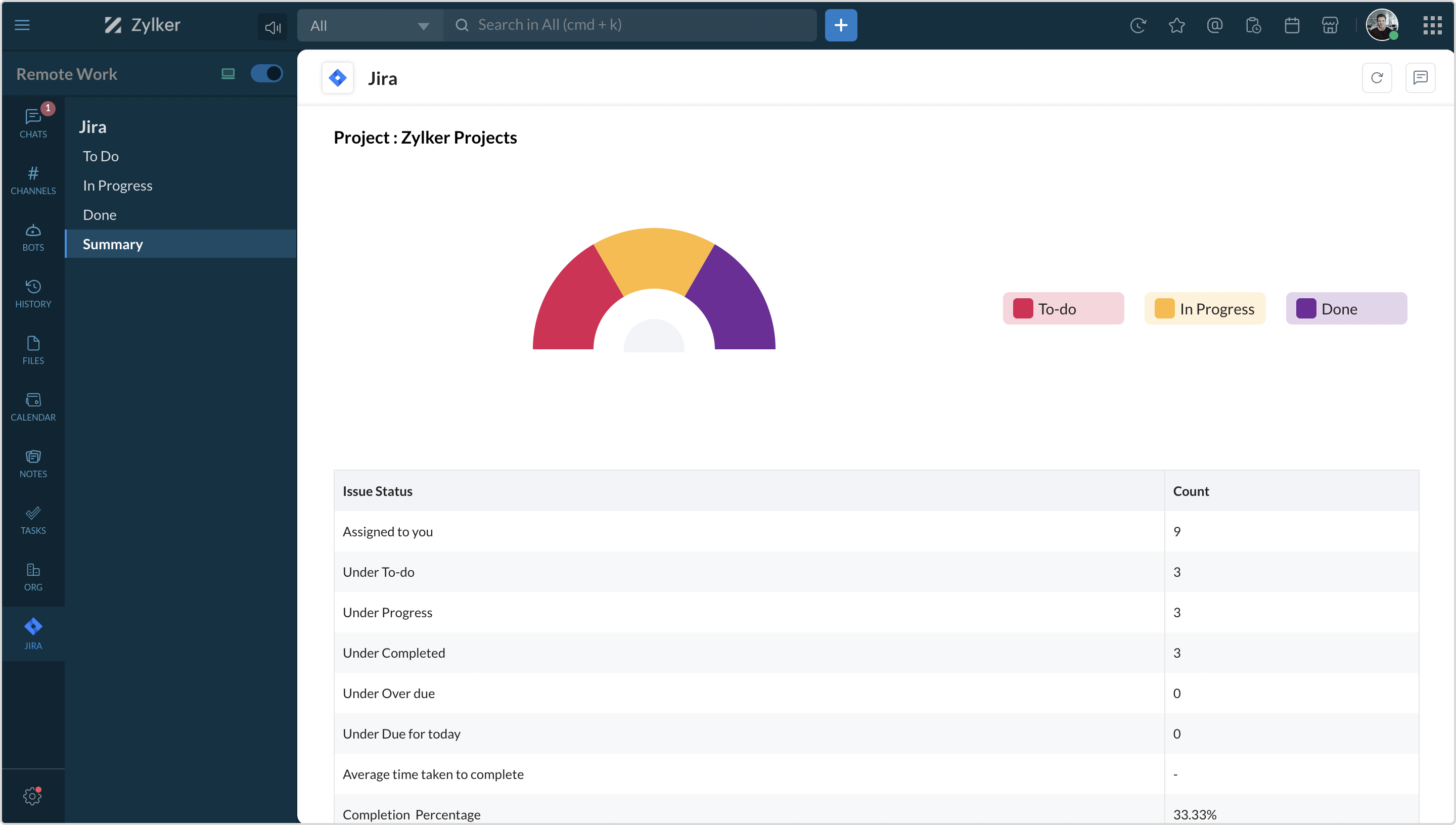Open the apps grid launcher menu

click(x=1432, y=25)
